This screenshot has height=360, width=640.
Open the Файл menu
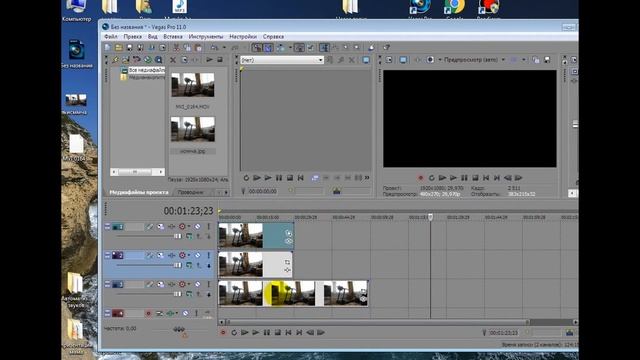[111, 36]
